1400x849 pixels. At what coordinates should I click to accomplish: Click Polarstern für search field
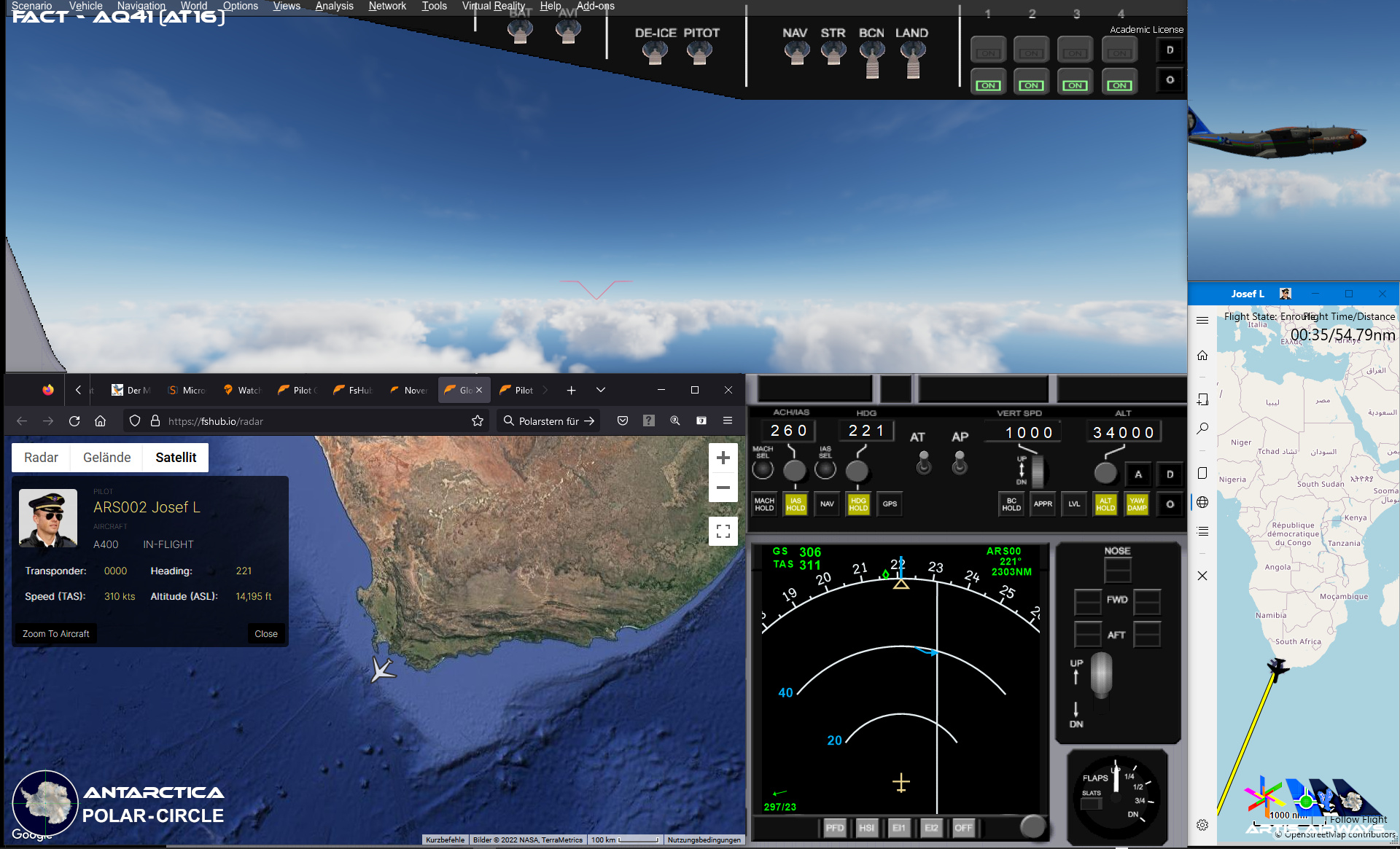pyautogui.click(x=548, y=421)
